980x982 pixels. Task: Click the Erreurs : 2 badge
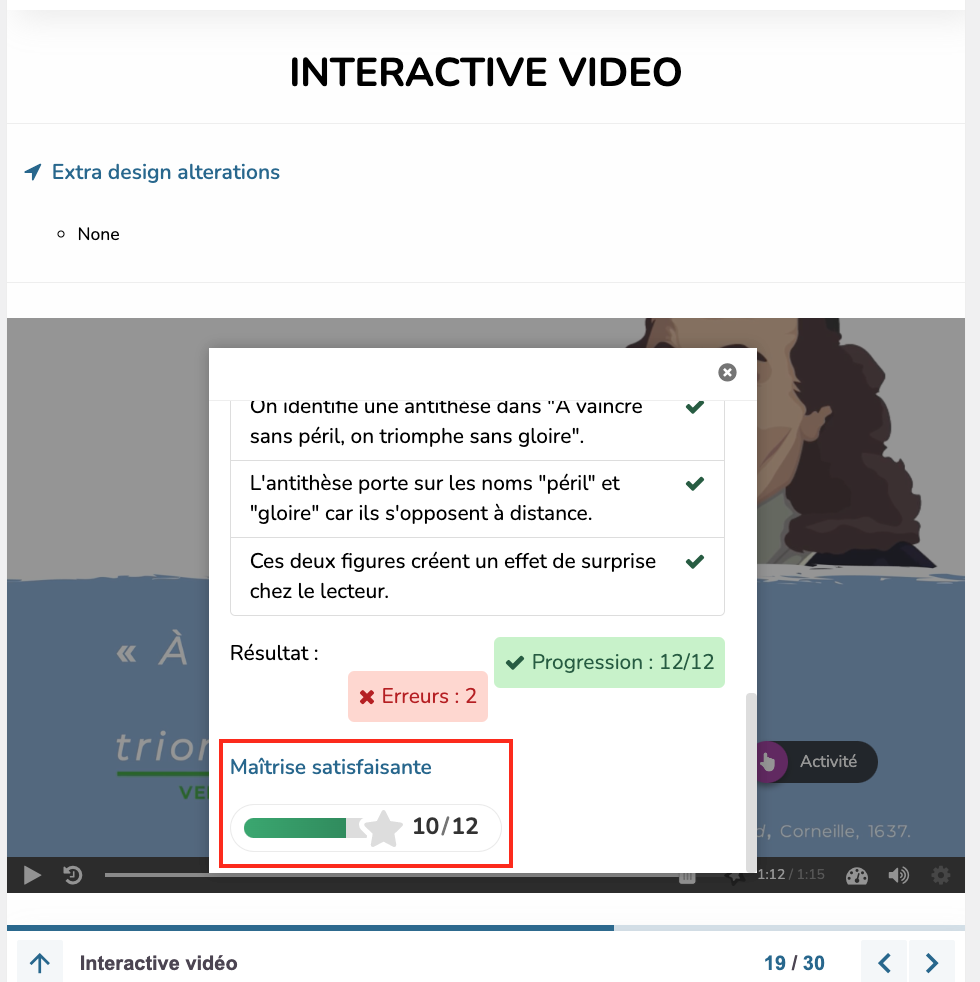coord(418,696)
